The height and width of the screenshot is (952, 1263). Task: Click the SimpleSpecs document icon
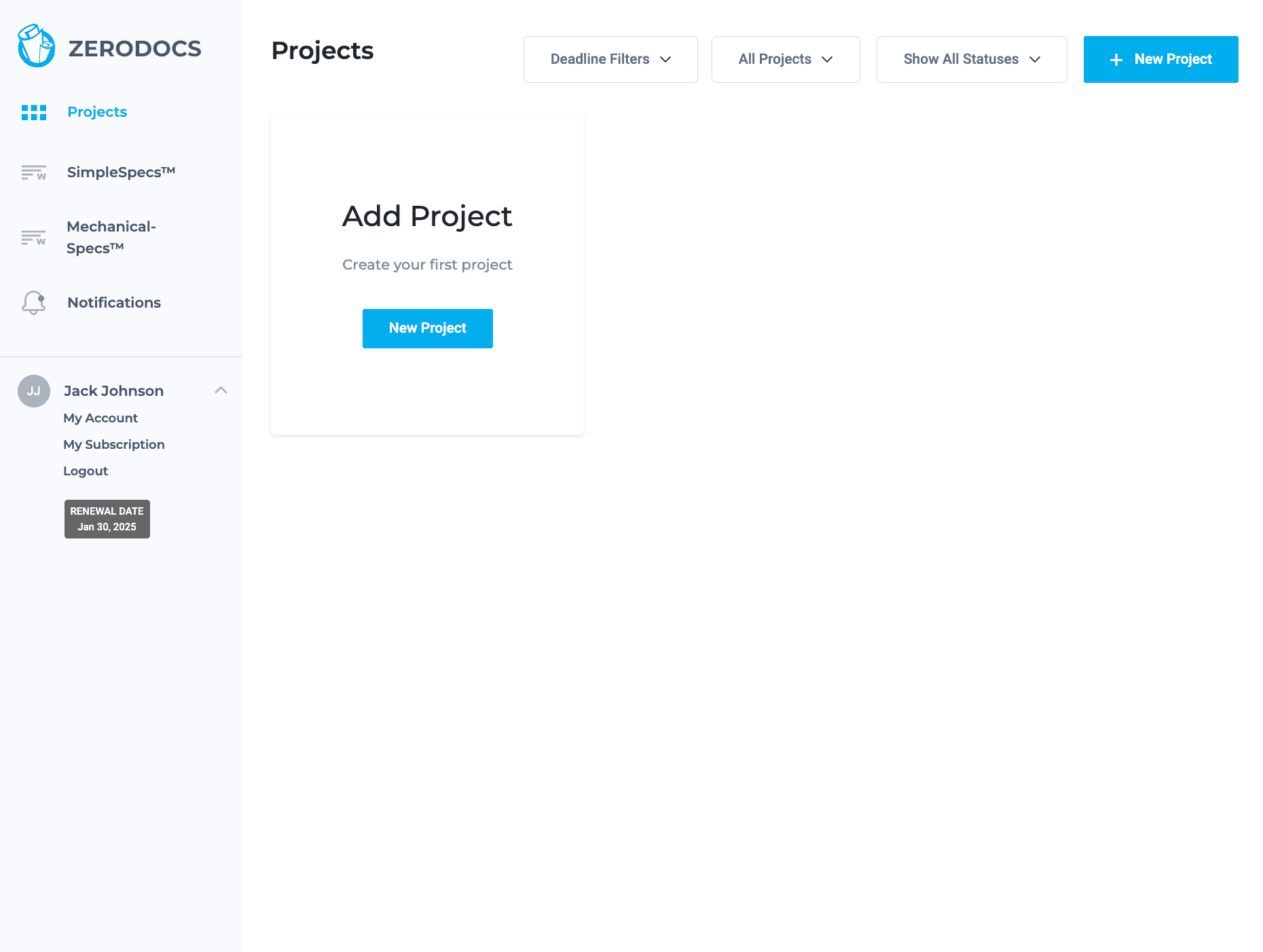pos(33,172)
